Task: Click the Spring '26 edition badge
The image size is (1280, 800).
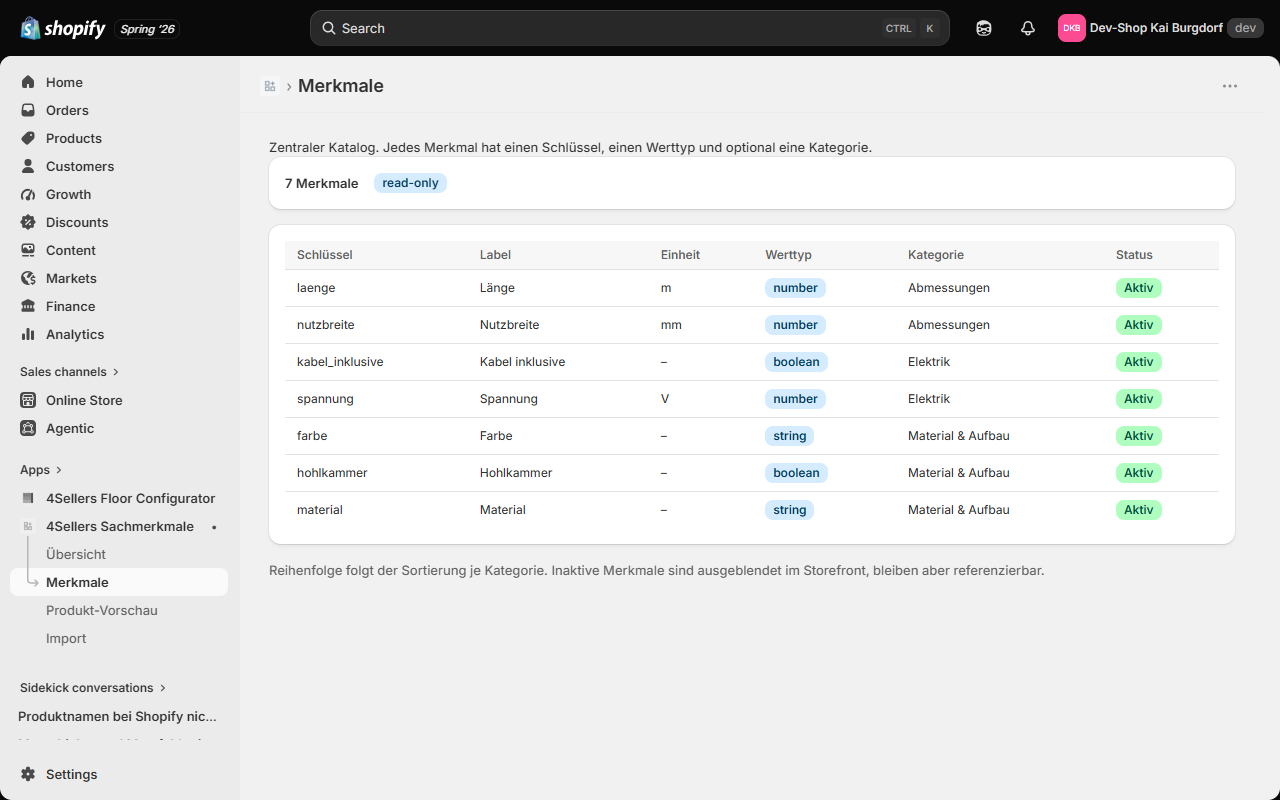Action: [147, 29]
